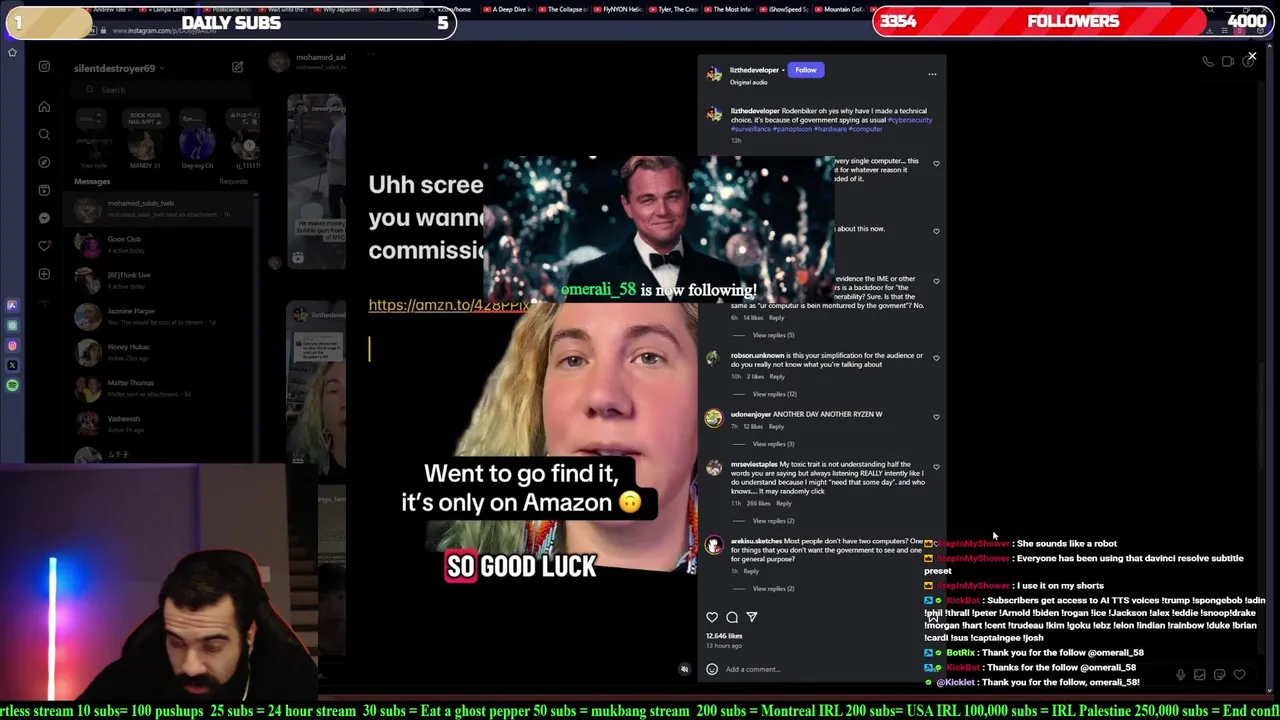Like the udonenjoyer comment
This screenshot has width=1280, height=720.
click(936, 417)
